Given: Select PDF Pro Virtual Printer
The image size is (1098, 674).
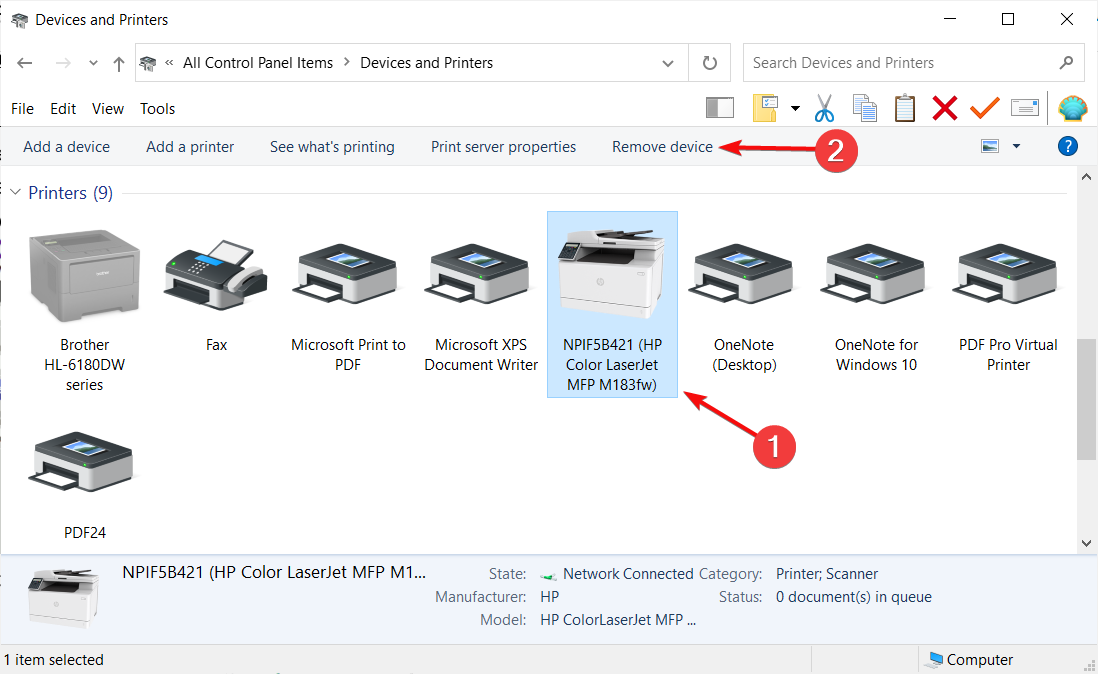Looking at the screenshot, I should [1008, 304].
